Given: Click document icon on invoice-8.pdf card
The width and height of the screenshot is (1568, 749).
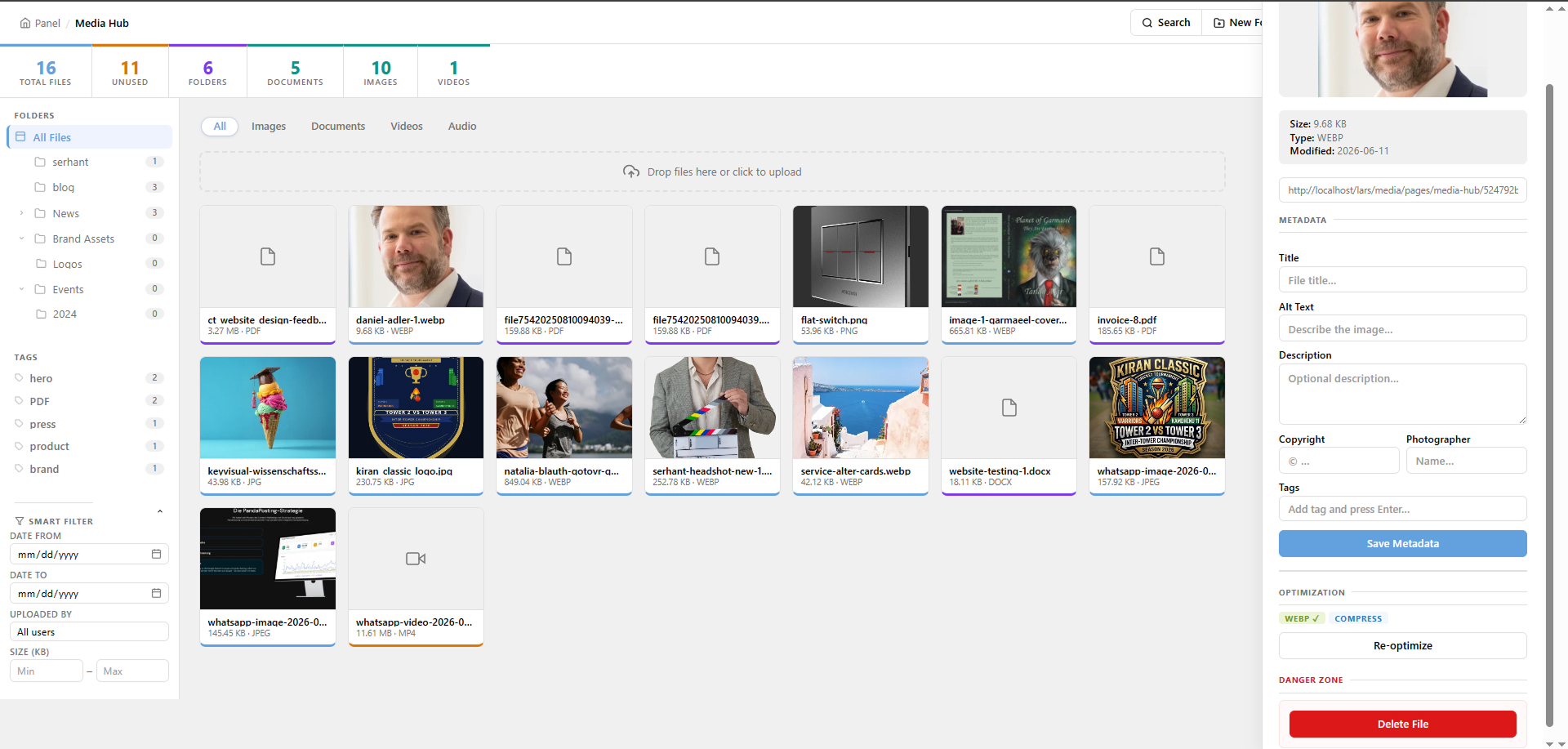Looking at the screenshot, I should 1157,256.
